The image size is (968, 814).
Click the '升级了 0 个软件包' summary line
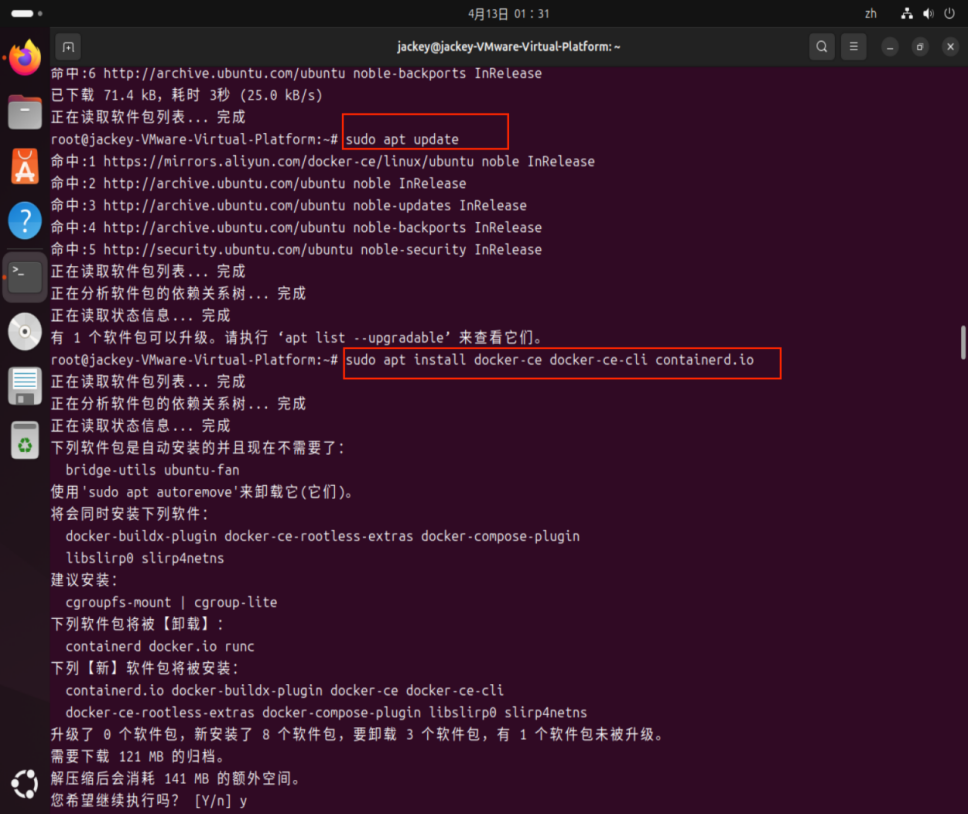tap(358, 735)
